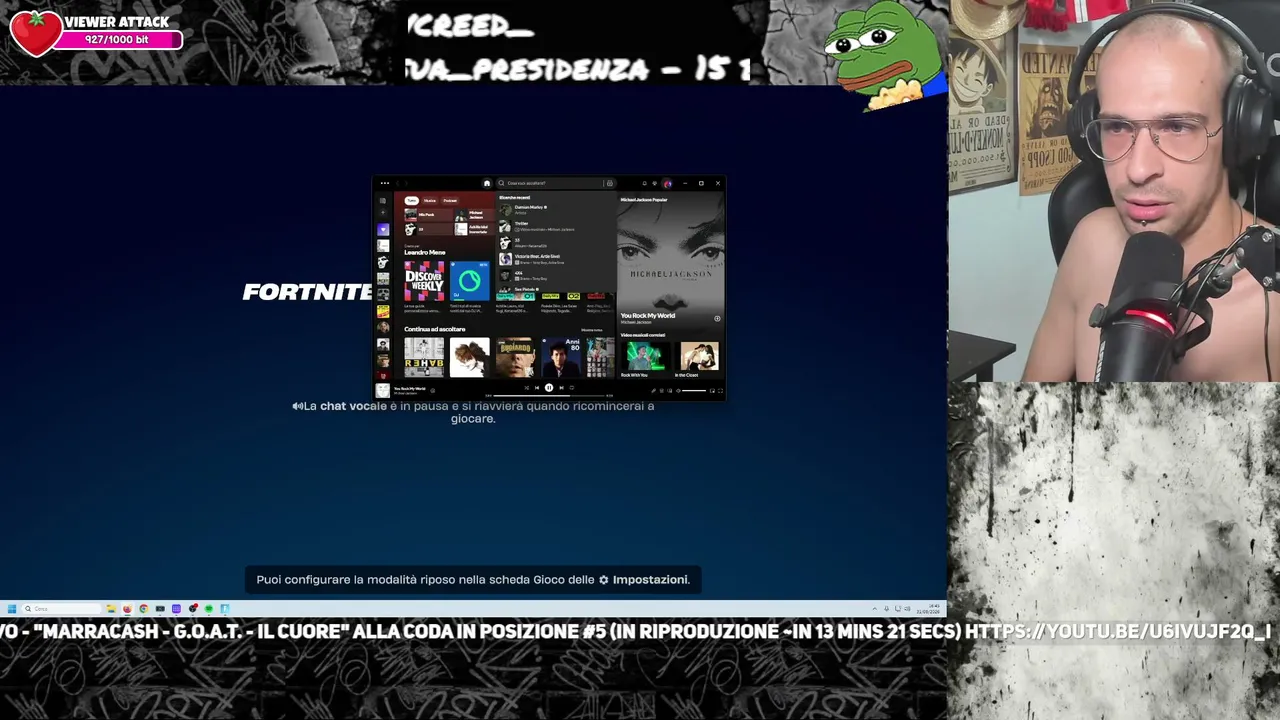Open the queue icon in the player bar
The width and height of the screenshot is (1280, 720).
pyautogui.click(x=662, y=391)
